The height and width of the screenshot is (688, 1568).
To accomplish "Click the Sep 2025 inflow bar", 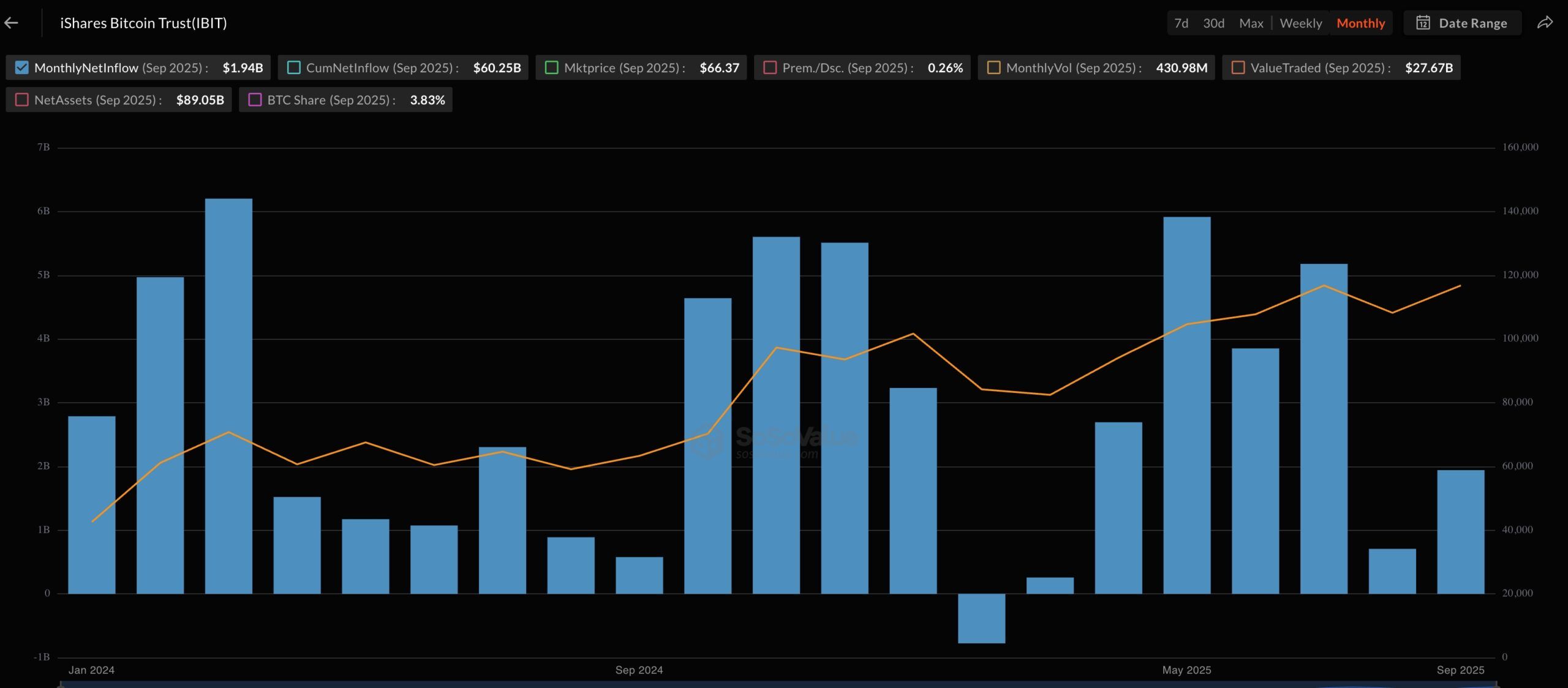I will (x=1461, y=532).
